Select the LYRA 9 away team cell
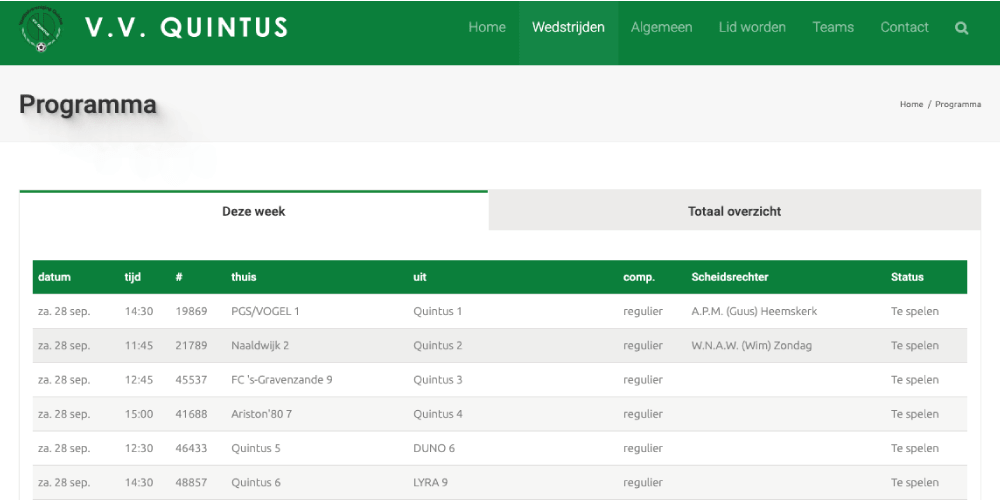 pyautogui.click(x=430, y=482)
